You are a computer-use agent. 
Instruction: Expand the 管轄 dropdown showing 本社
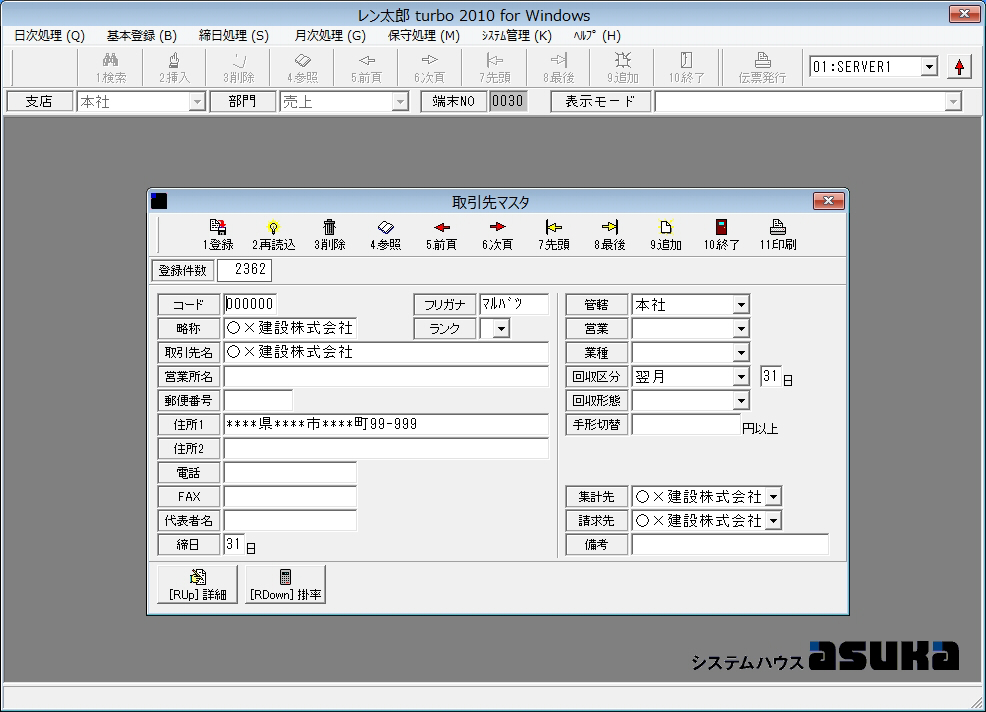pyautogui.click(x=740, y=305)
